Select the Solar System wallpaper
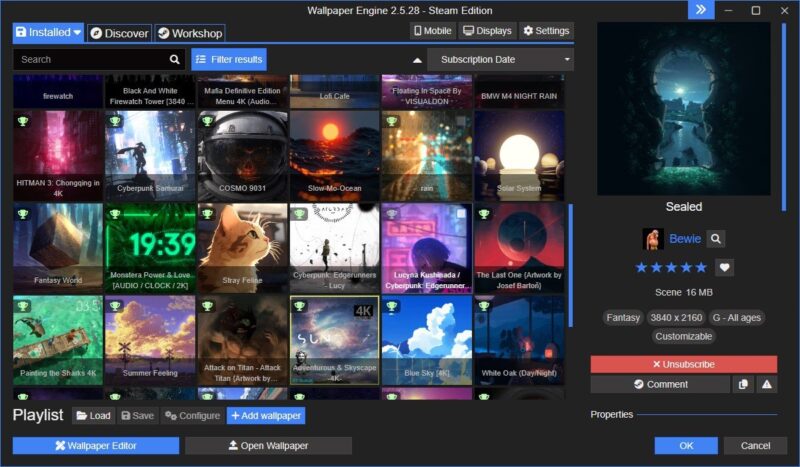The width and height of the screenshot is (800, 467). click(519, 156)
